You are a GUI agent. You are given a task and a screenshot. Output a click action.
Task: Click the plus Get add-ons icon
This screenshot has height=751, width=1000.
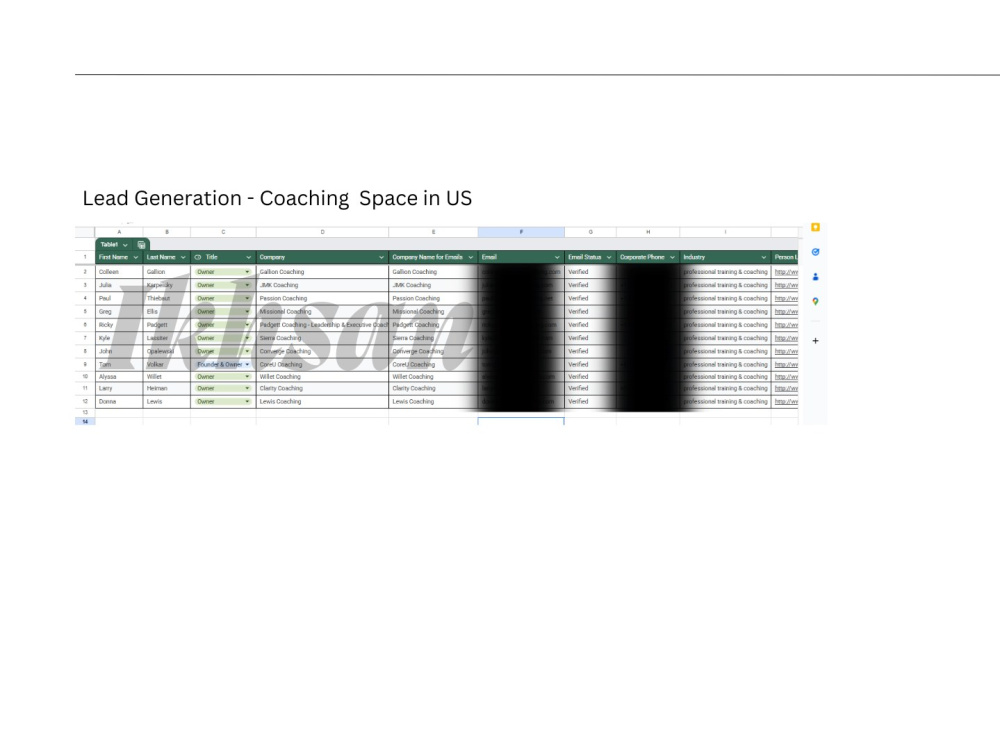tap(815, 341)
